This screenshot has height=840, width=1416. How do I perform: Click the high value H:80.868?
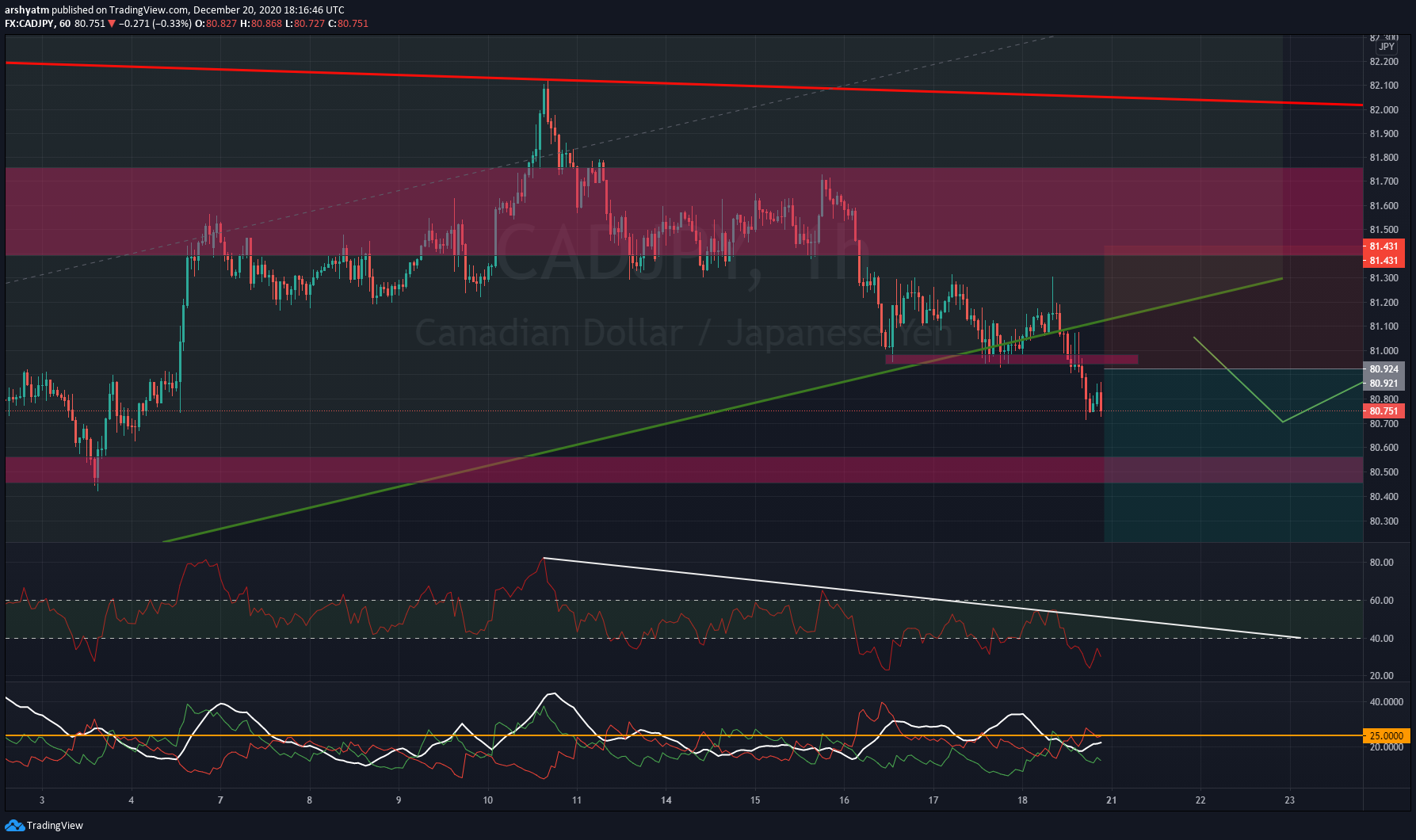pyautogui.click(x=261, y=24)
